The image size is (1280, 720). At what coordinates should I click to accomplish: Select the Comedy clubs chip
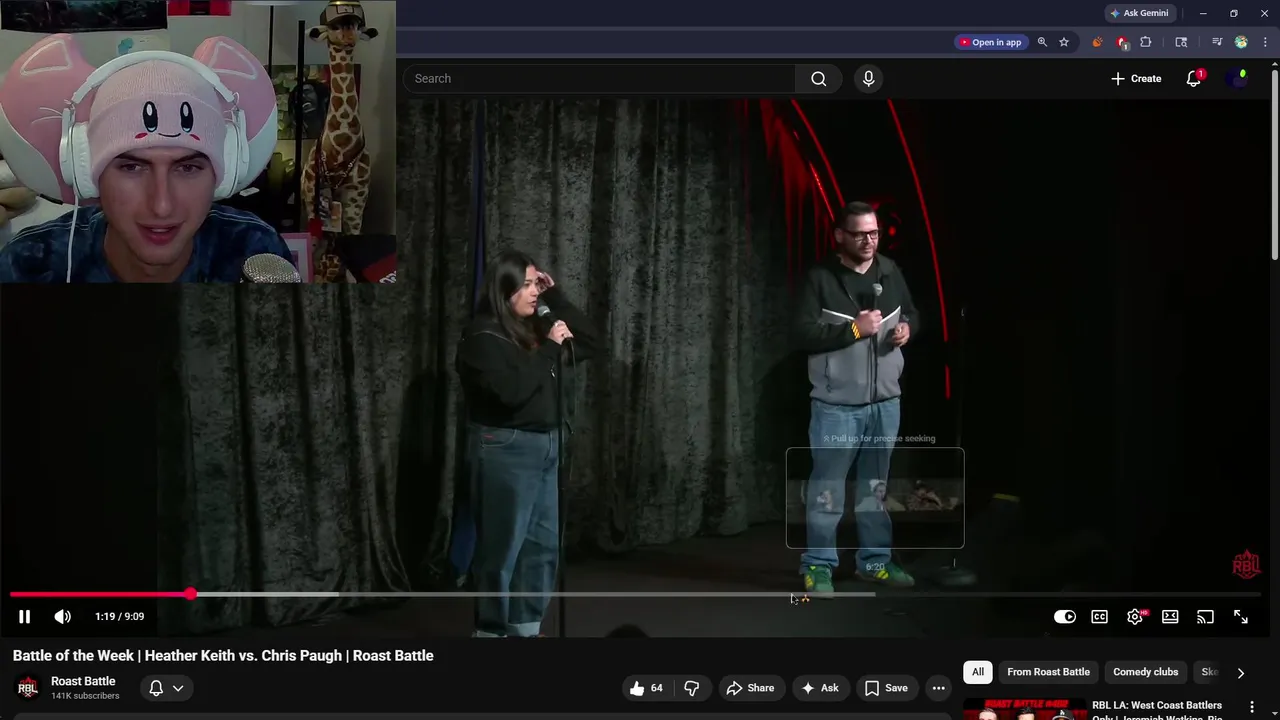[x=1145, y=672]
